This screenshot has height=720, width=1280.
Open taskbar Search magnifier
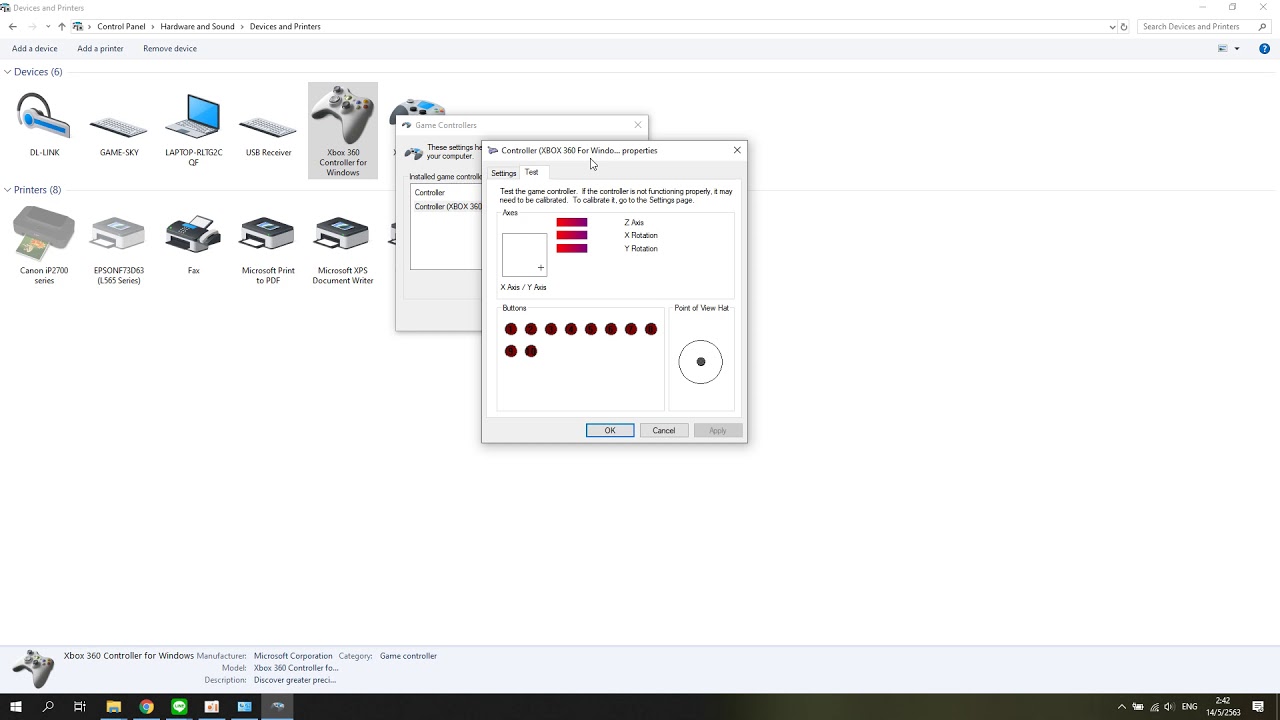point(48,706)
